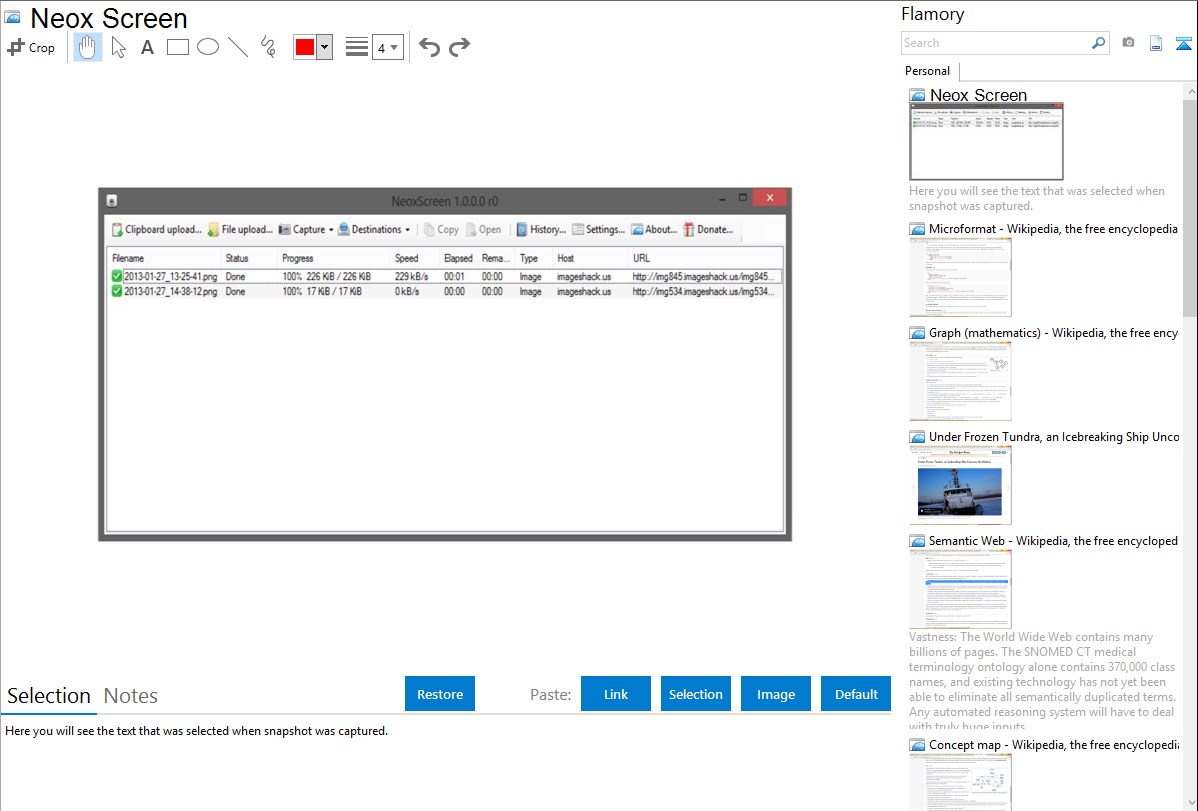The width and height of the screenshot is (1198, 811).
Task: Click the red color swatch
Action: pyautogui.click(x=305, y=47)
